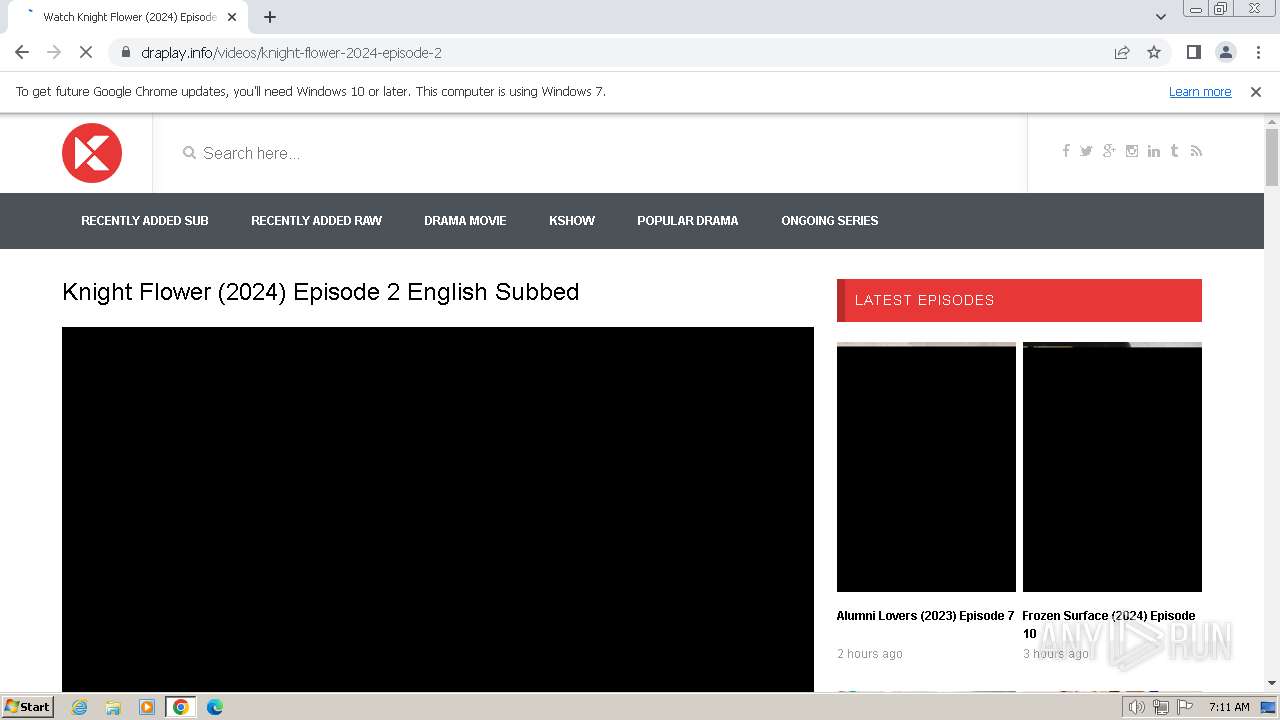Screen dimensions: 1280x720
Task: Open the Chrome side panel
Action: [1193, 52]
